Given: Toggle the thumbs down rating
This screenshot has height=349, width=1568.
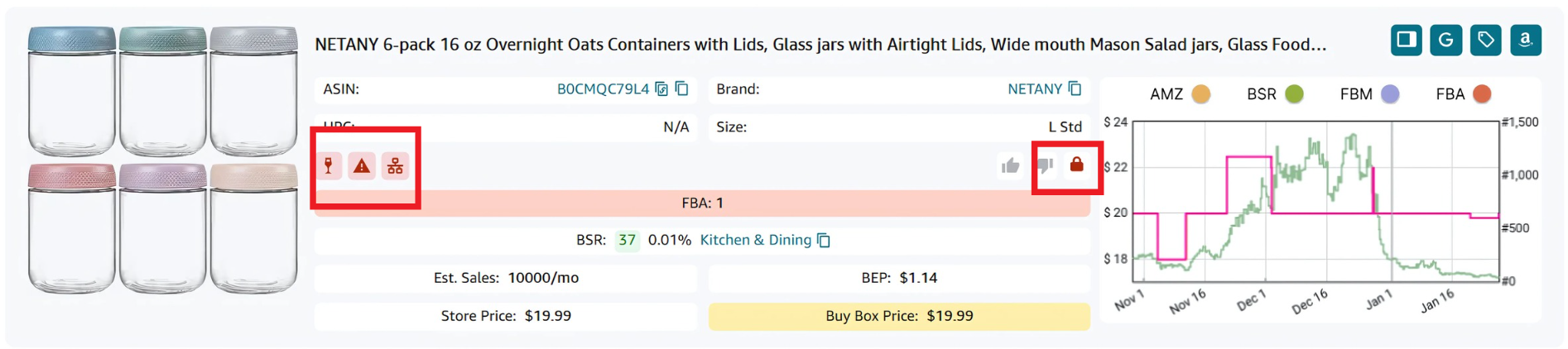Looking at the screenshot, I should [1045, 165].
